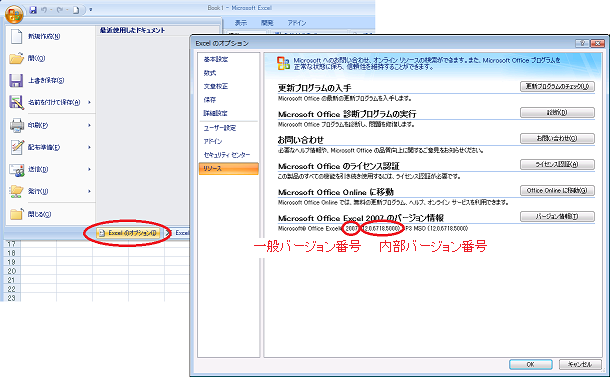Expand the Prepare submenu arrow
This screenshot has height=382, width=612.
(x=89, y=147)
